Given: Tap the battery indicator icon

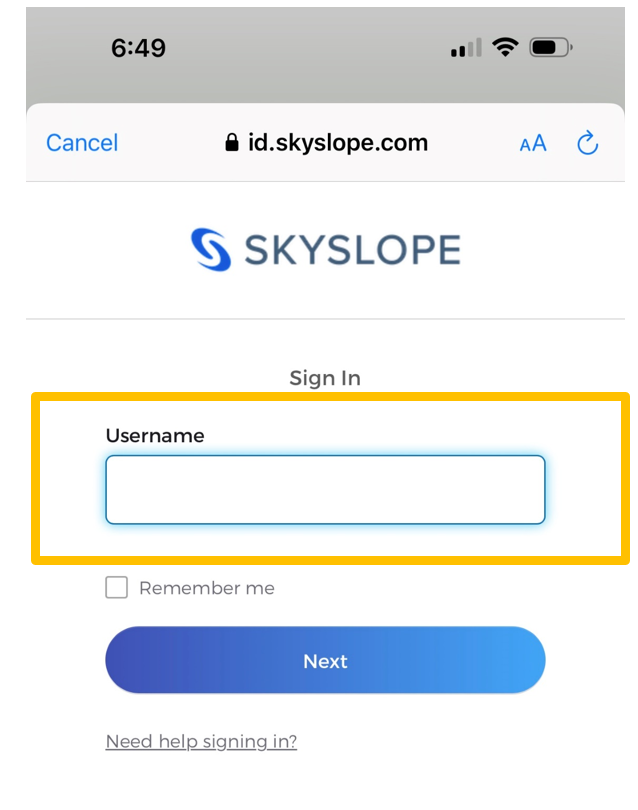Looking at the screenshot, I should pyautogui.click(x=551, y=47).
